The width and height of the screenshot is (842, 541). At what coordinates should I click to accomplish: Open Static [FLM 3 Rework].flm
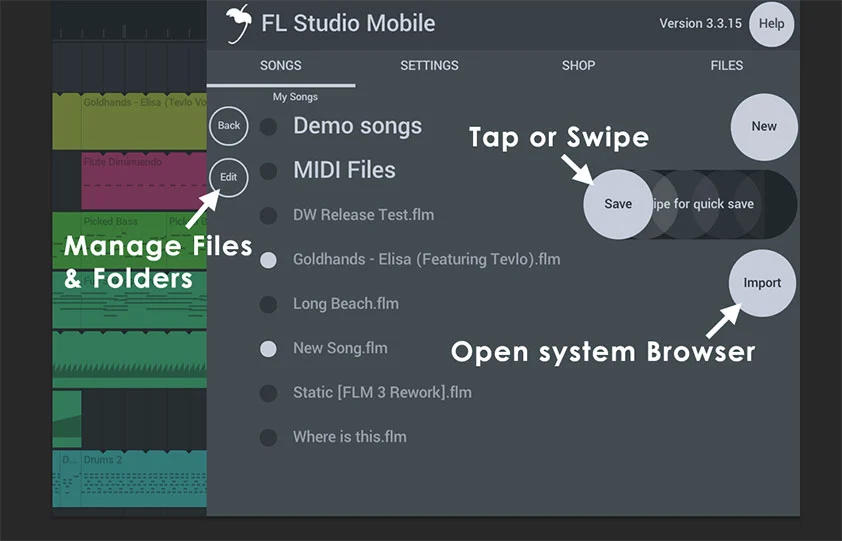(382, 392)
